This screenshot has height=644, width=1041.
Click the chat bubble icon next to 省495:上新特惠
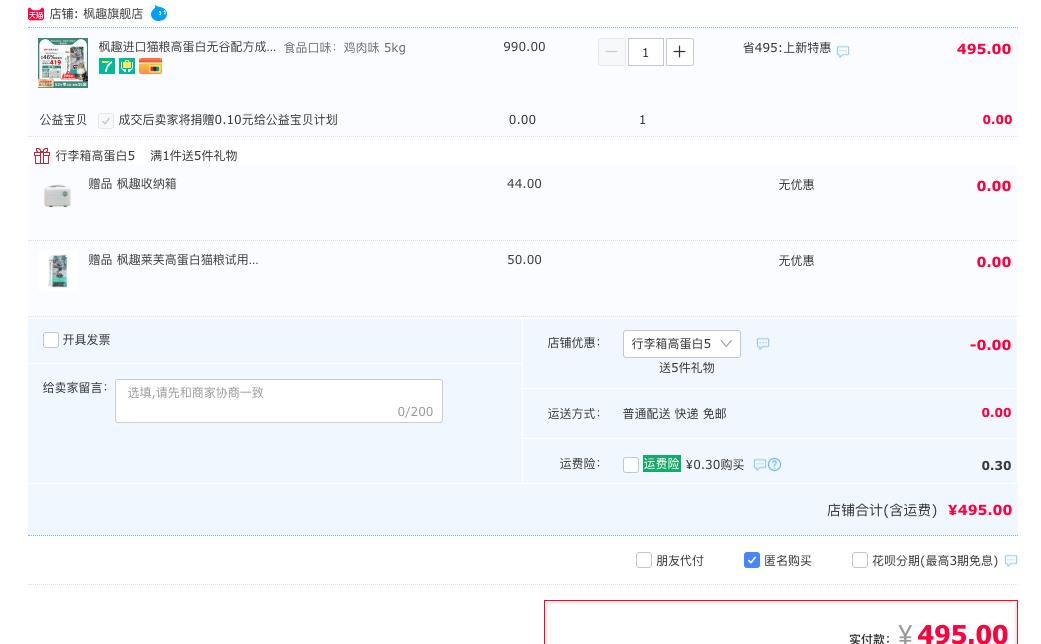843,51
